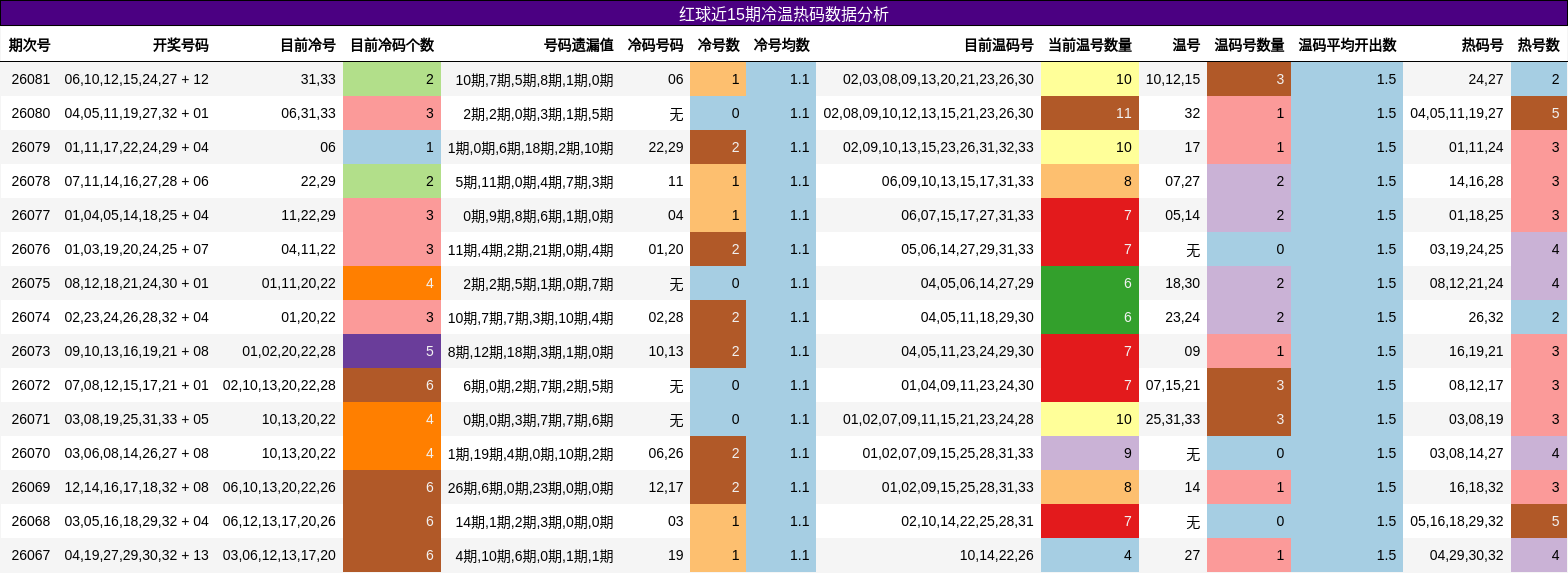Select period number 26079

(31, 147)
